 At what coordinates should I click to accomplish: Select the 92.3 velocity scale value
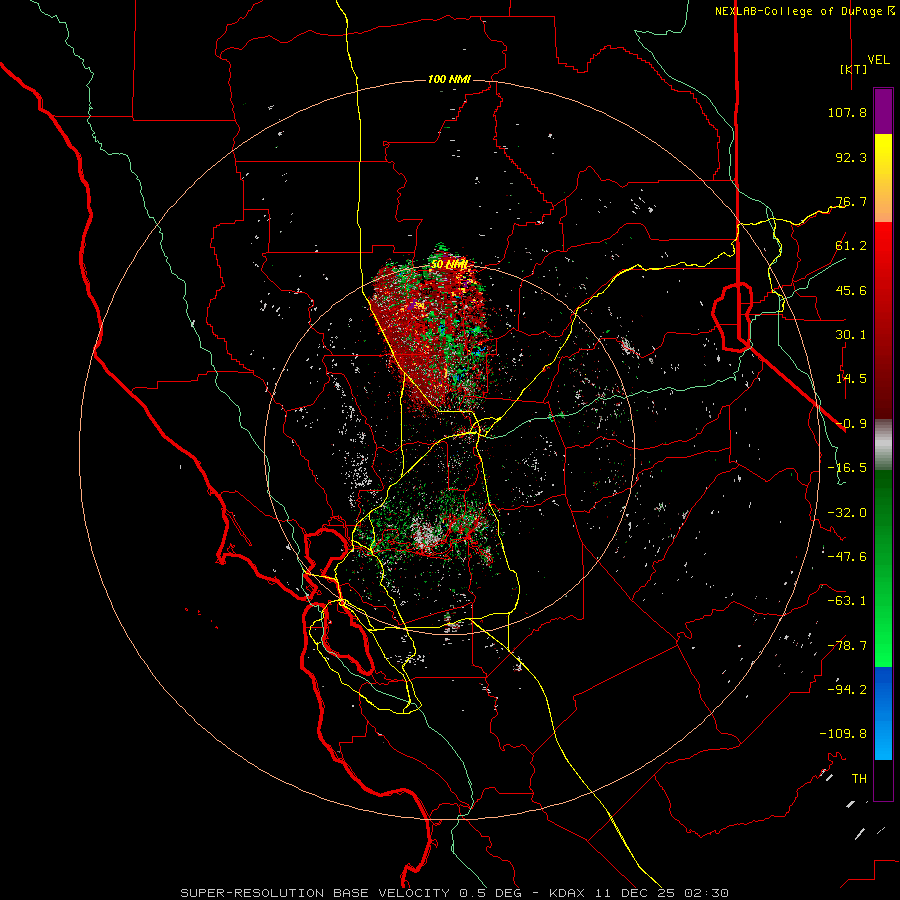[851, 157]
